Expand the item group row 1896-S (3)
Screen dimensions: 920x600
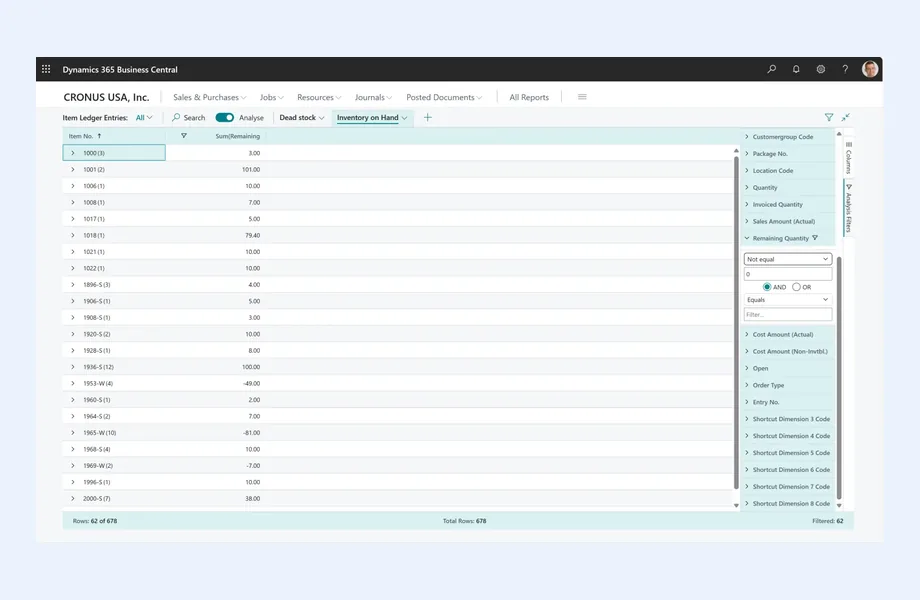(x=73, y=284)
